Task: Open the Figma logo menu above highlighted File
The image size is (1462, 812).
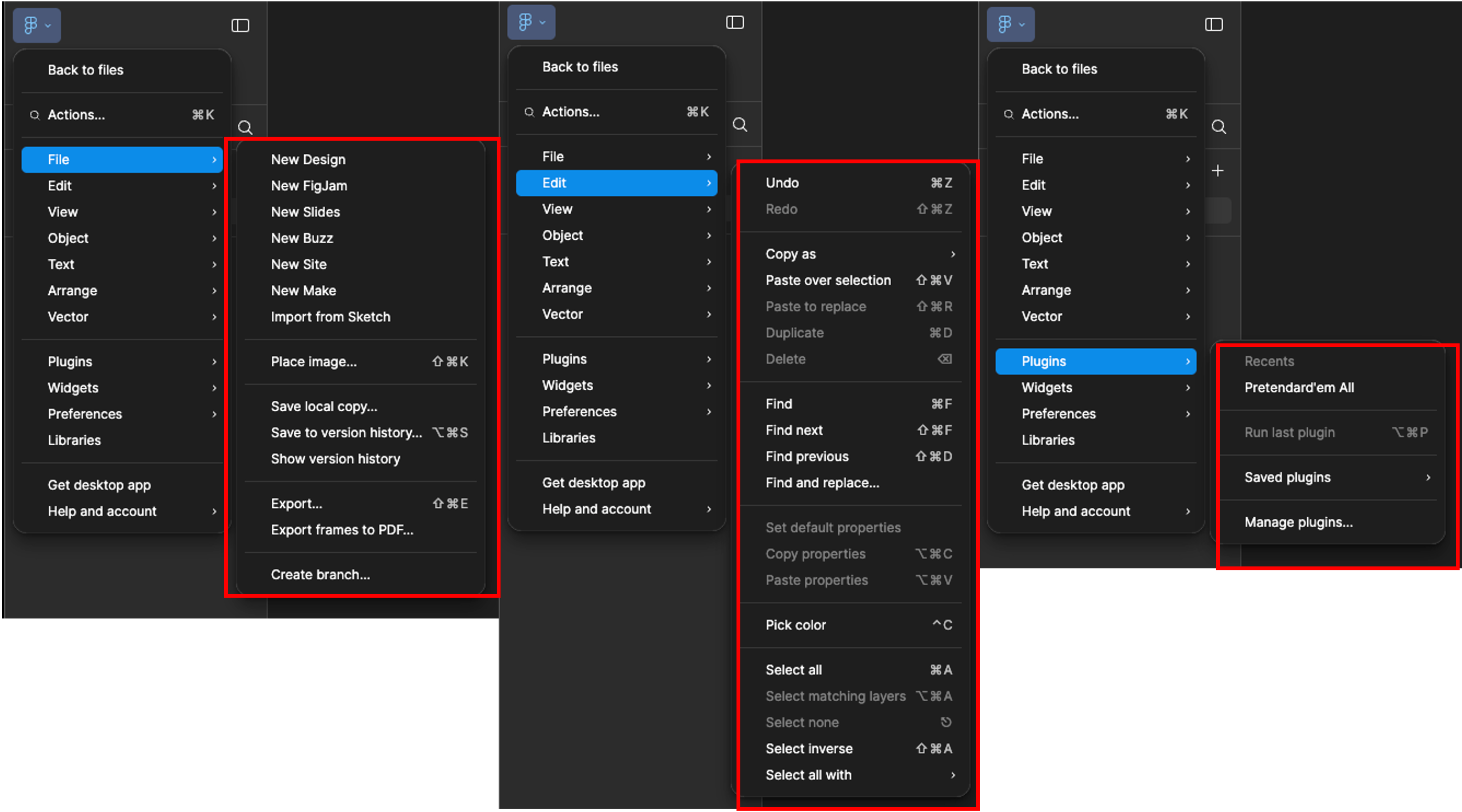Action: (37, 25)
